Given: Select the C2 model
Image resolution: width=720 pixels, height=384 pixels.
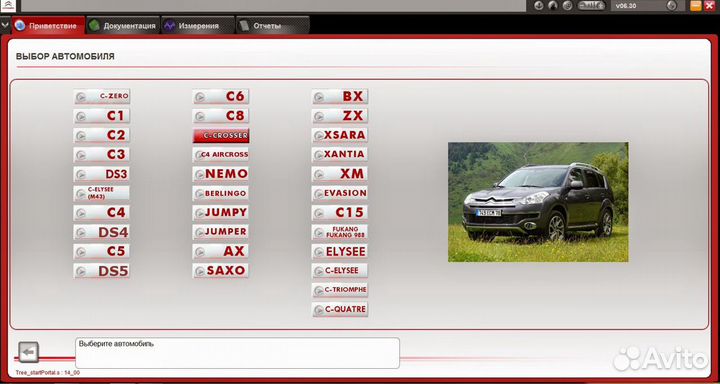Looking at the screenshot, I should (x=102, y=135).
